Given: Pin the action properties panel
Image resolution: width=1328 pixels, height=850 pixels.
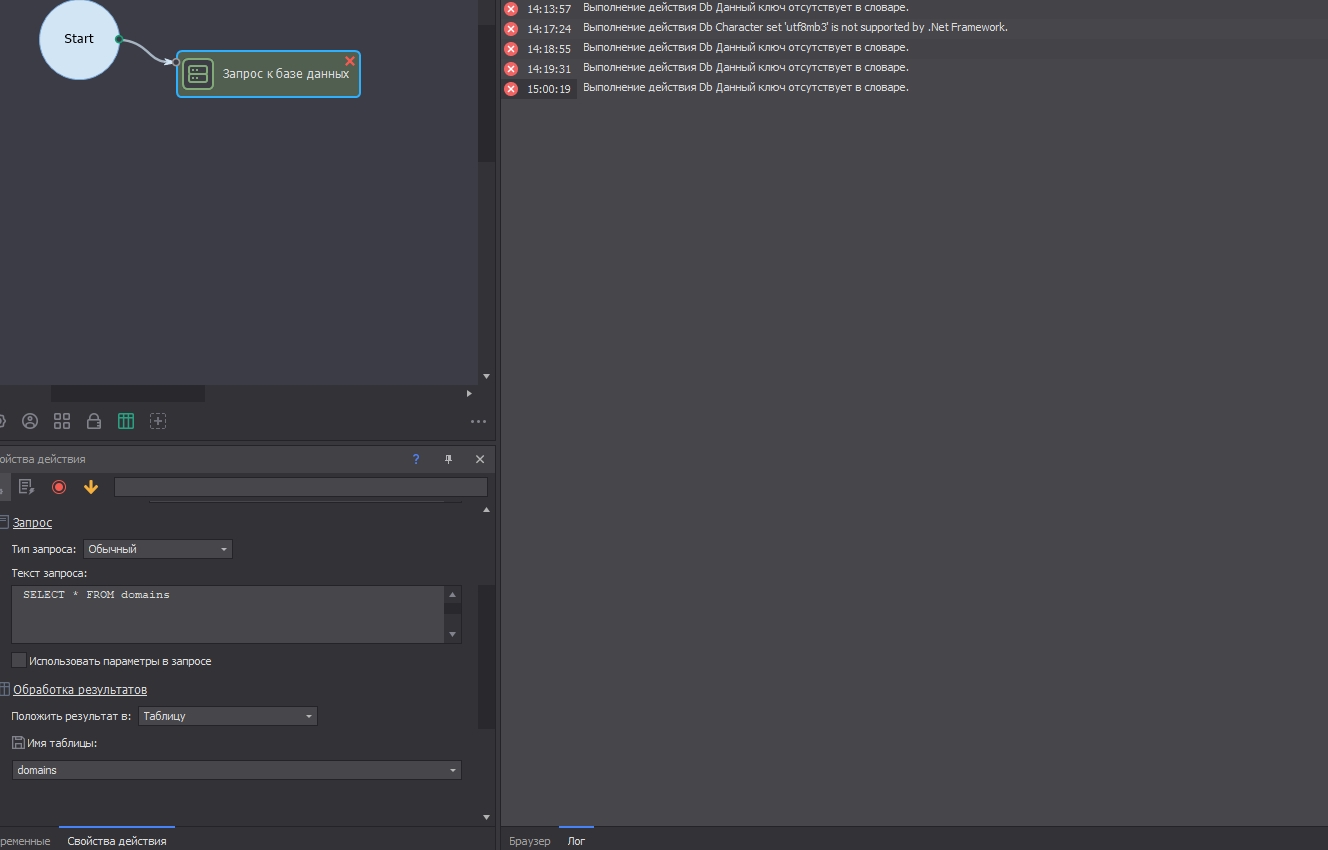Looking at the screenshot, I should click(x=448, y=459).
